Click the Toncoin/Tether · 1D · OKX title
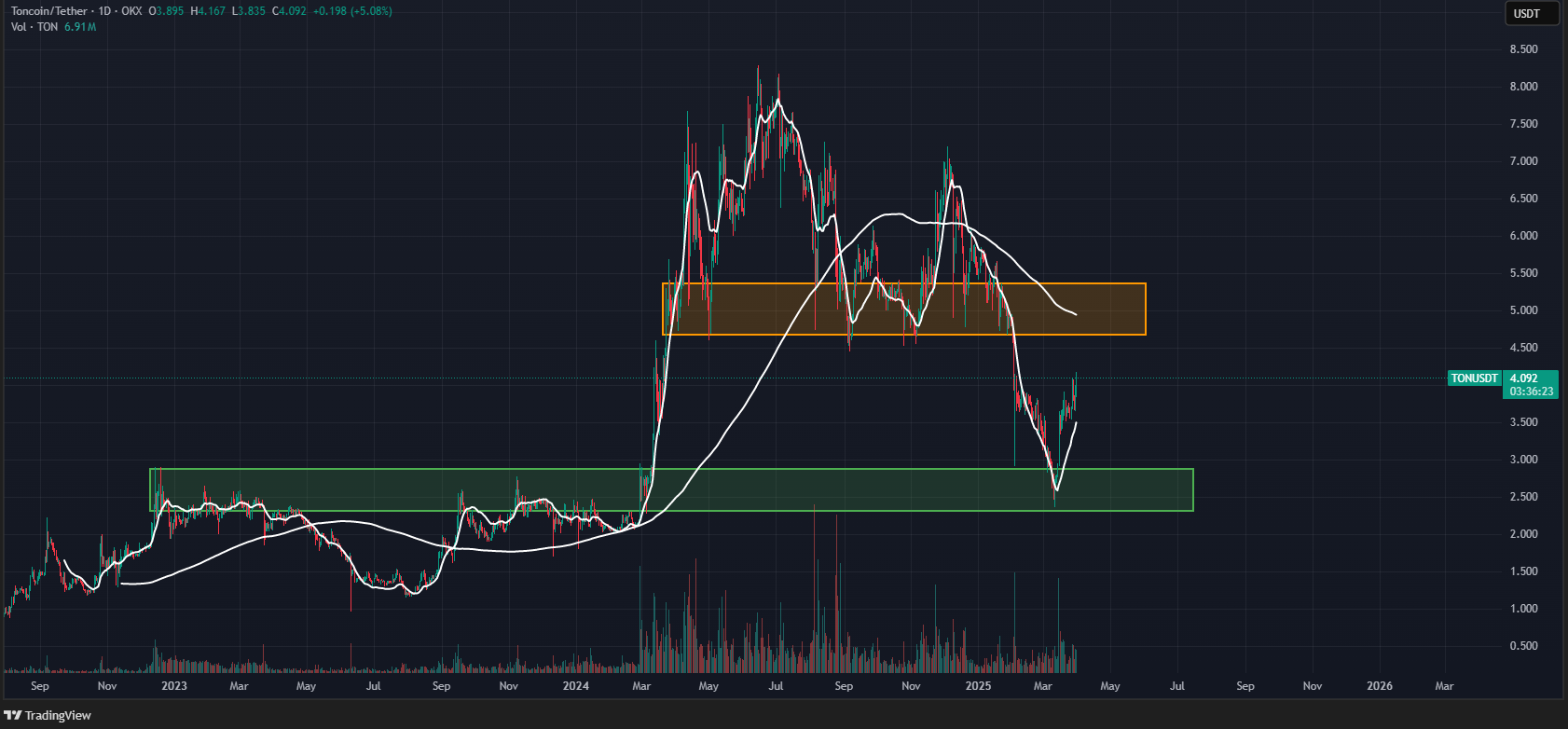This screenshot has width=1568, height=729. point(76,11)
